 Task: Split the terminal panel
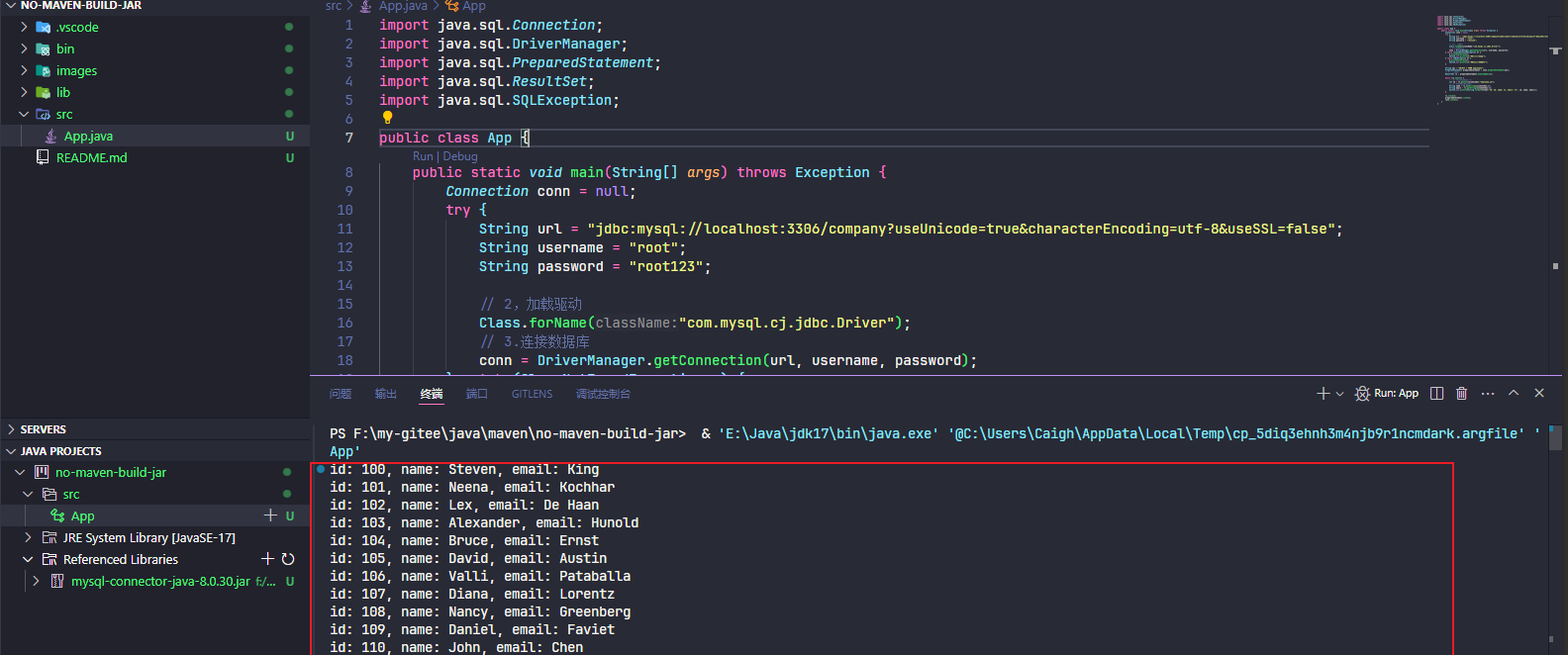point(1436,394)
